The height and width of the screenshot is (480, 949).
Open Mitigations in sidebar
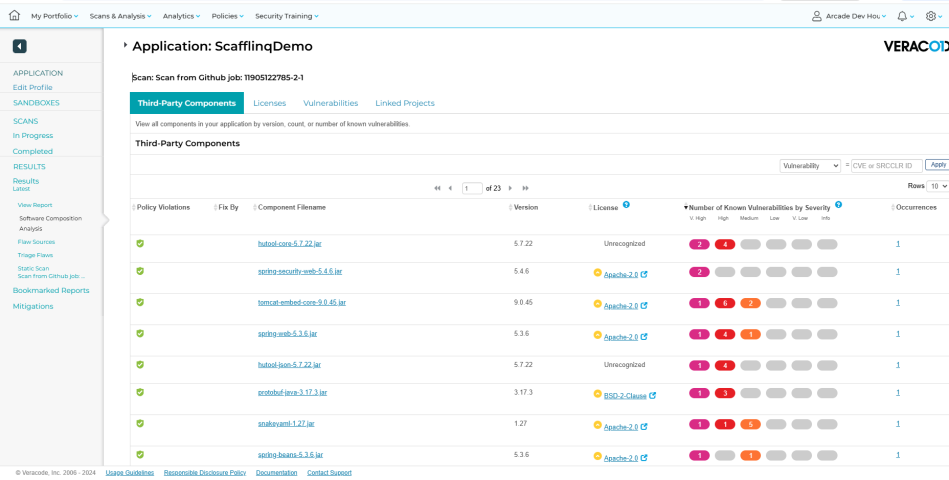(x=33, y=306)
